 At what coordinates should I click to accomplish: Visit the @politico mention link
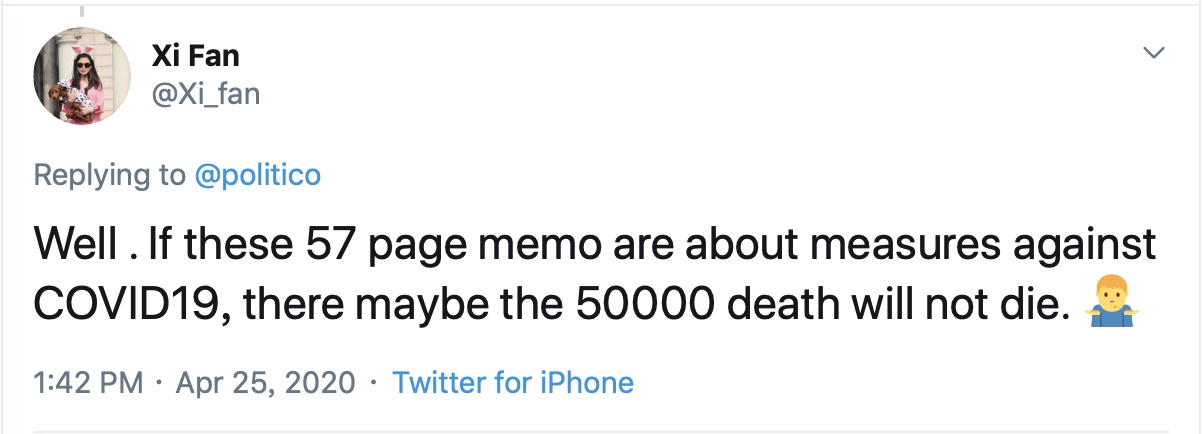click(258, 175)
